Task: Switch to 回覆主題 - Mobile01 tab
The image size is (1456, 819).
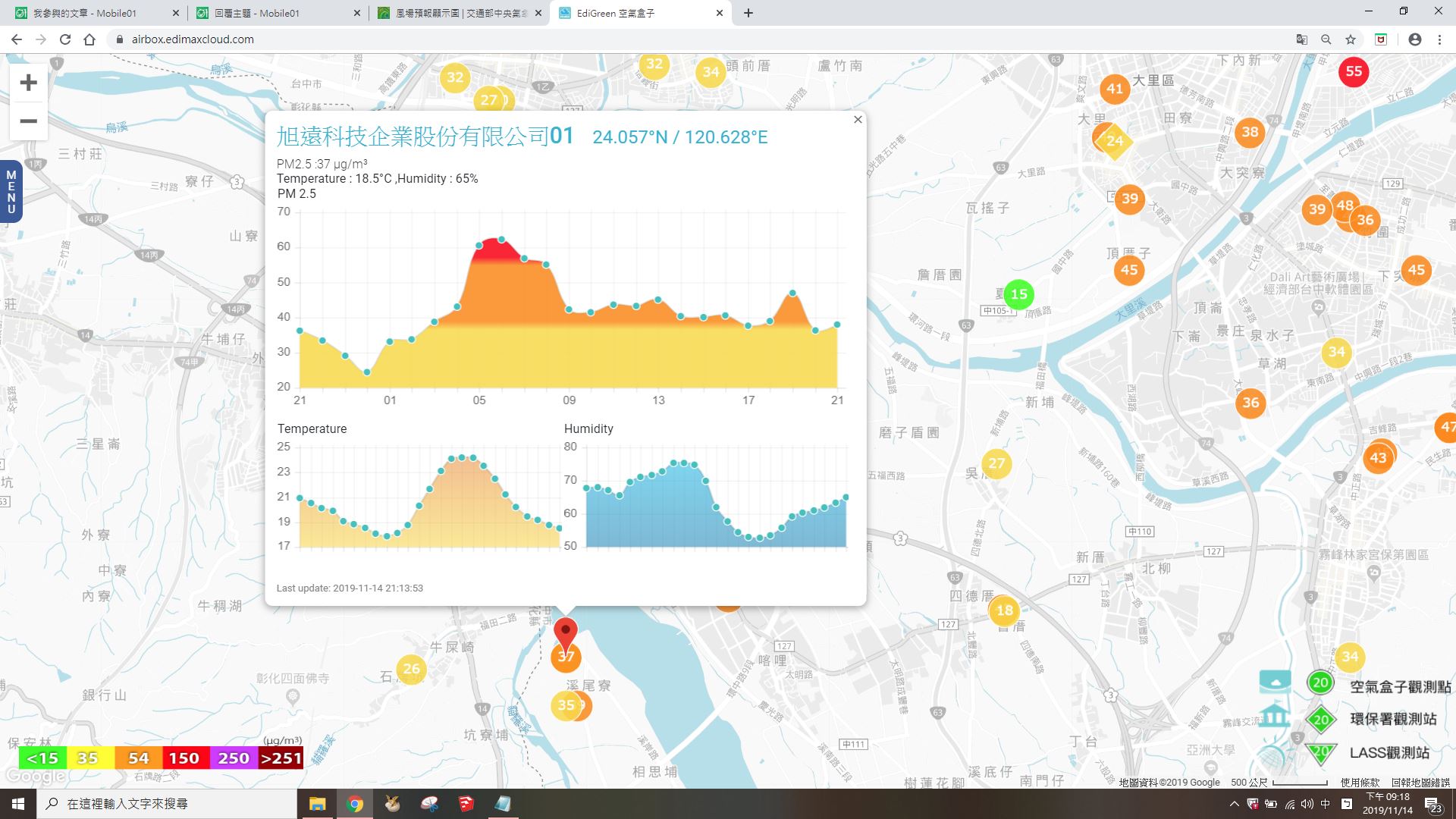Action: (277, 13)
